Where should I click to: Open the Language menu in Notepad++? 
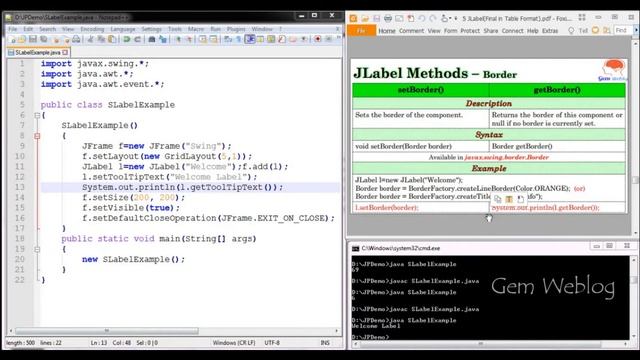[x=123, y=29]
